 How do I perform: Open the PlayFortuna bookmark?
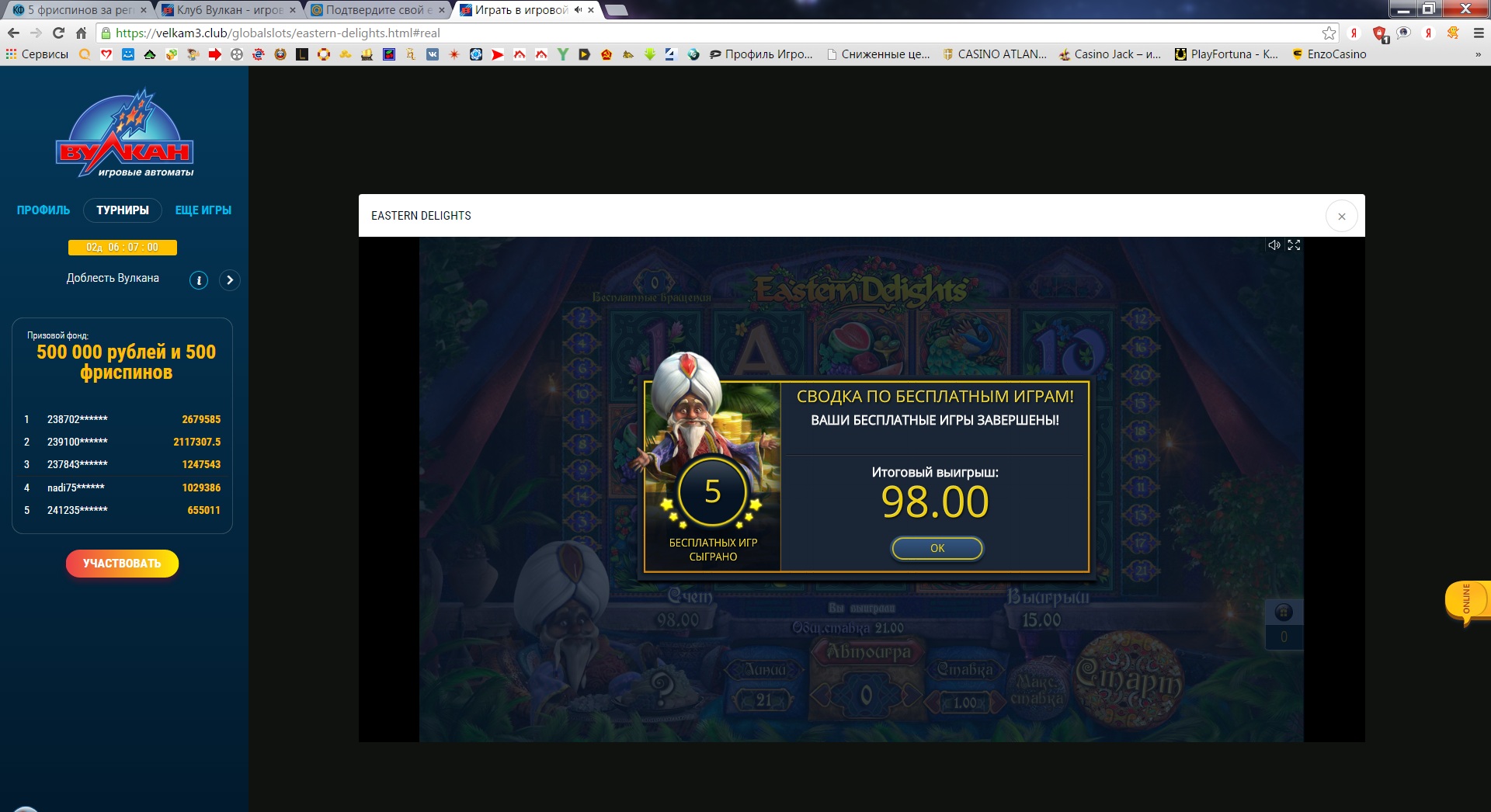pos(1226,54)
